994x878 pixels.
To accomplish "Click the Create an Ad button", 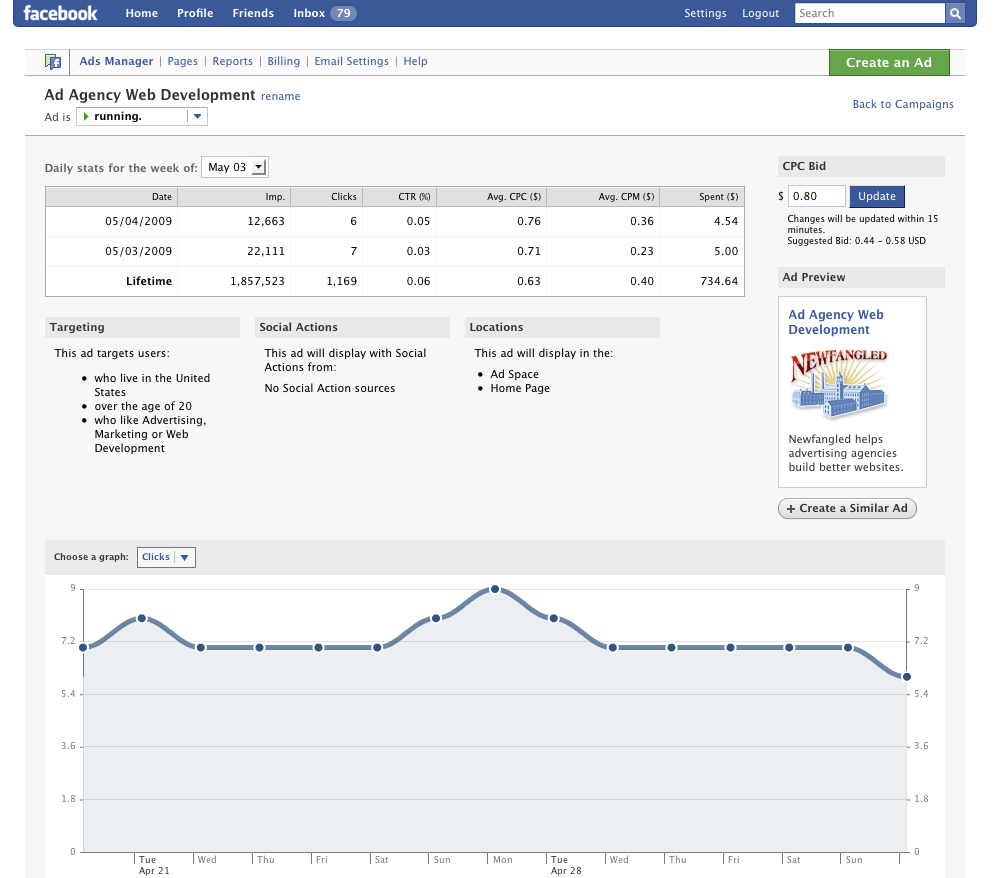I will click(x=889, y=63).
